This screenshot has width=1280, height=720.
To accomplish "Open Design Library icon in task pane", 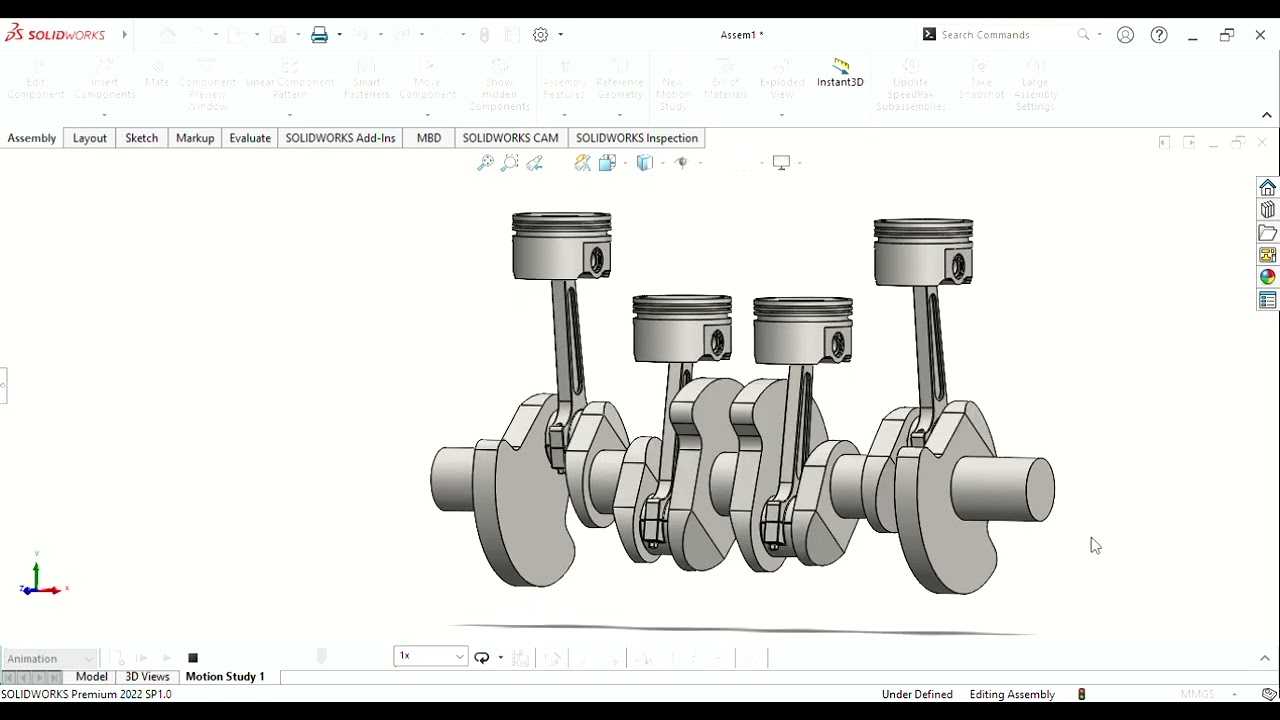I will click(1268, 210).
